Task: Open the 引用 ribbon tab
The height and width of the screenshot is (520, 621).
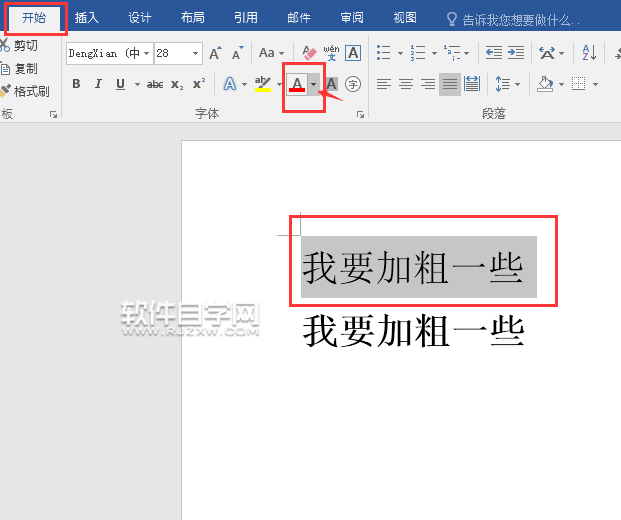Action: pyautogui.click(x=246, y=18)
